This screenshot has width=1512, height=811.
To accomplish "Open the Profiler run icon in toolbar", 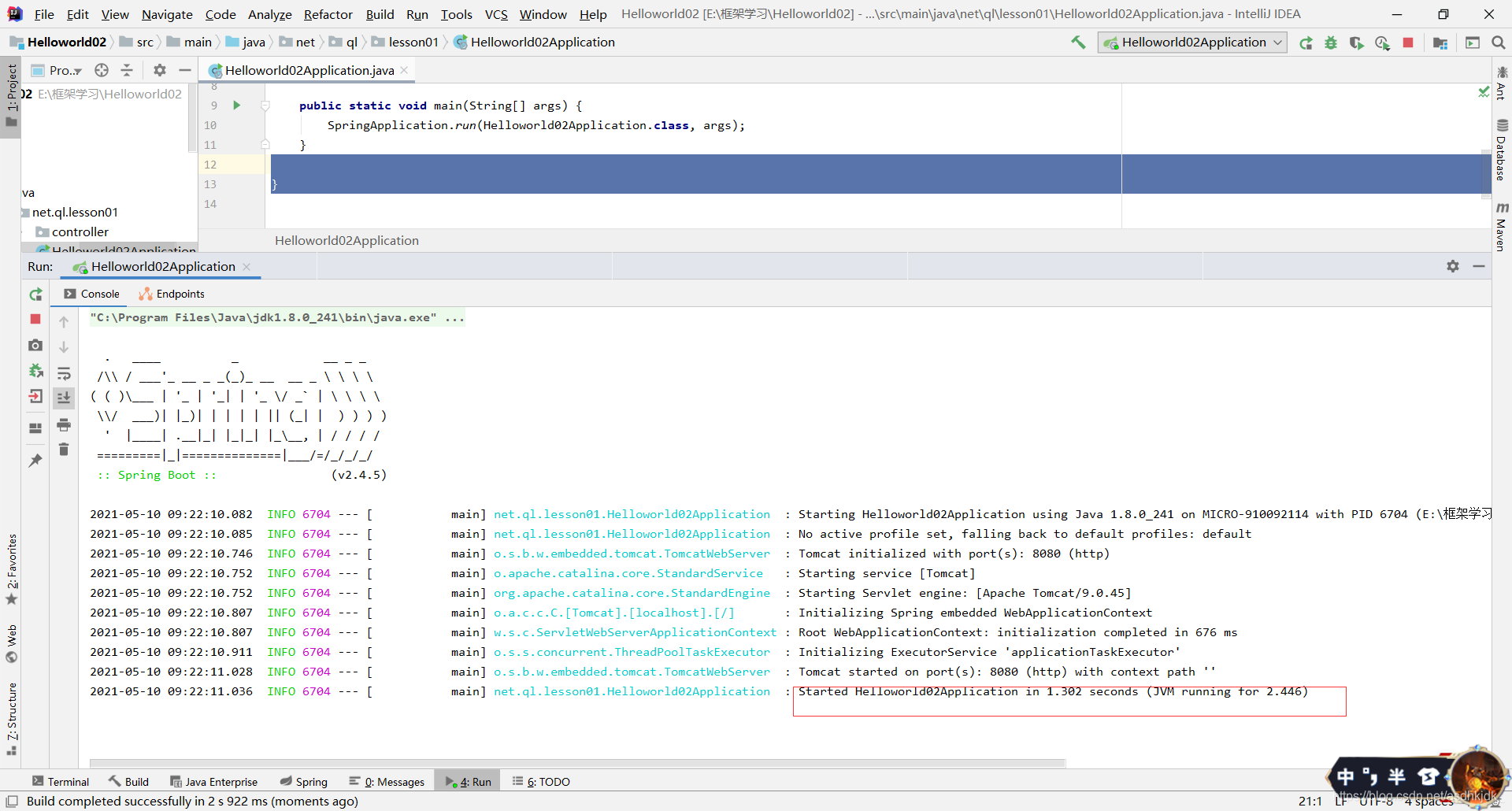I will [1382, 43].
